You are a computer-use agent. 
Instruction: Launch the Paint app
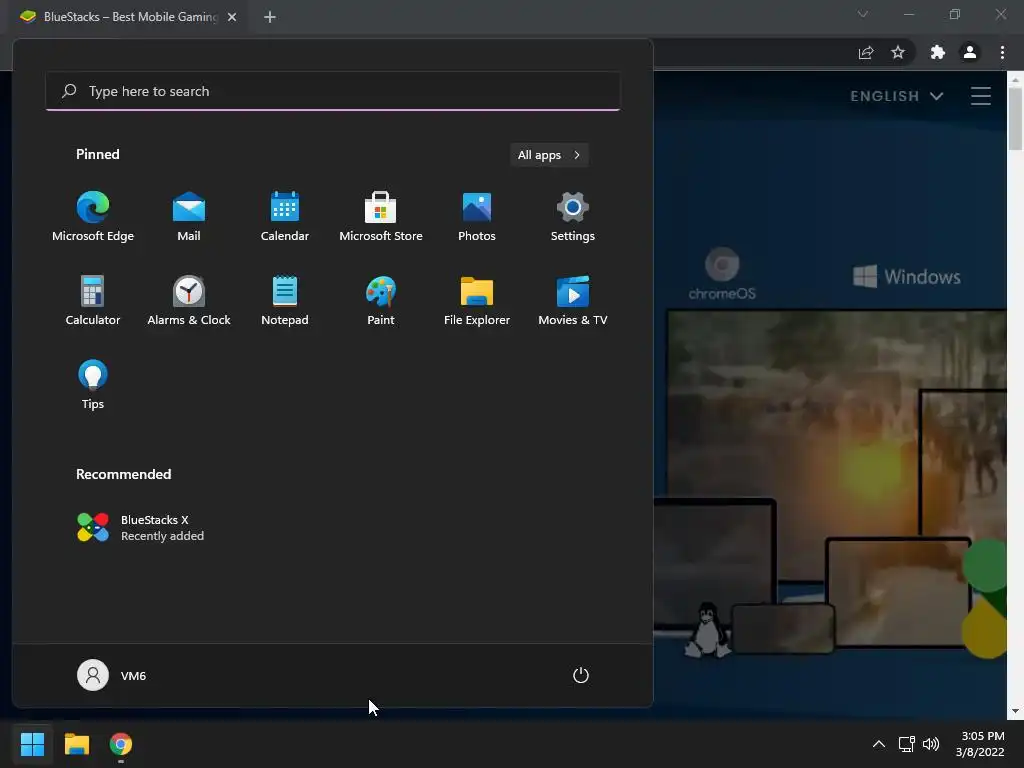(x=381, y=300)
